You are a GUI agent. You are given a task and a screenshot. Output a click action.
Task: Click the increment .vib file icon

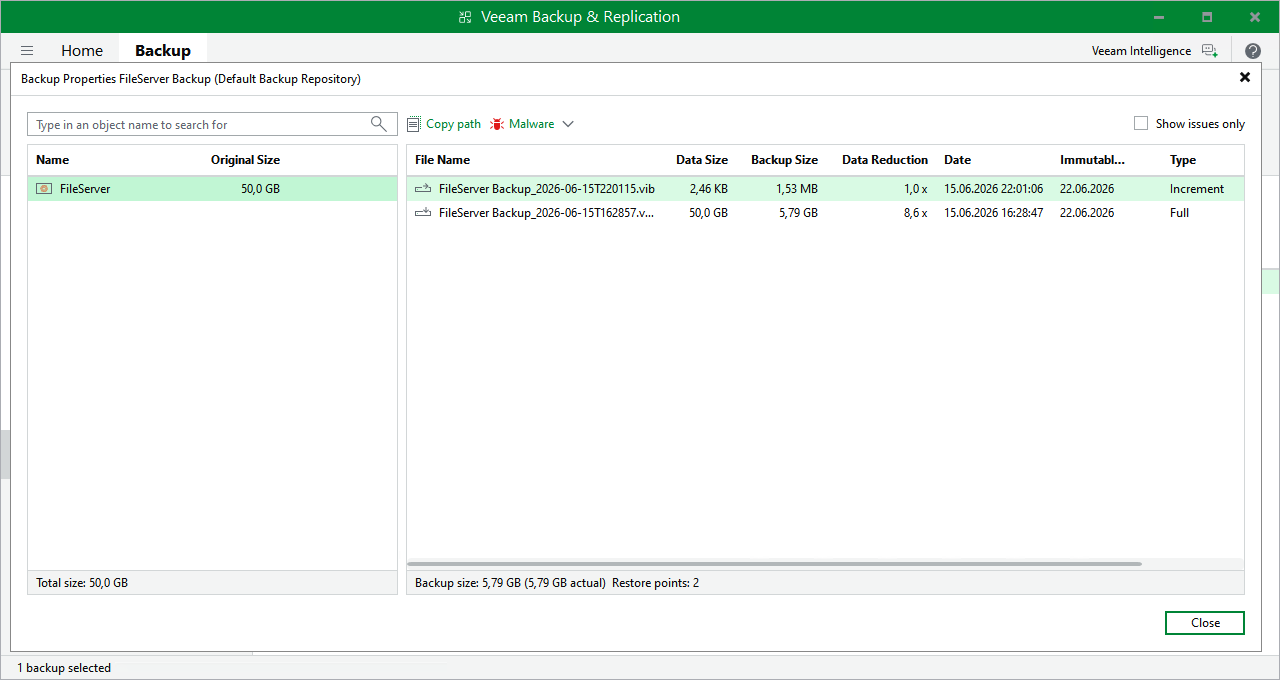click(x=423, y=188)
